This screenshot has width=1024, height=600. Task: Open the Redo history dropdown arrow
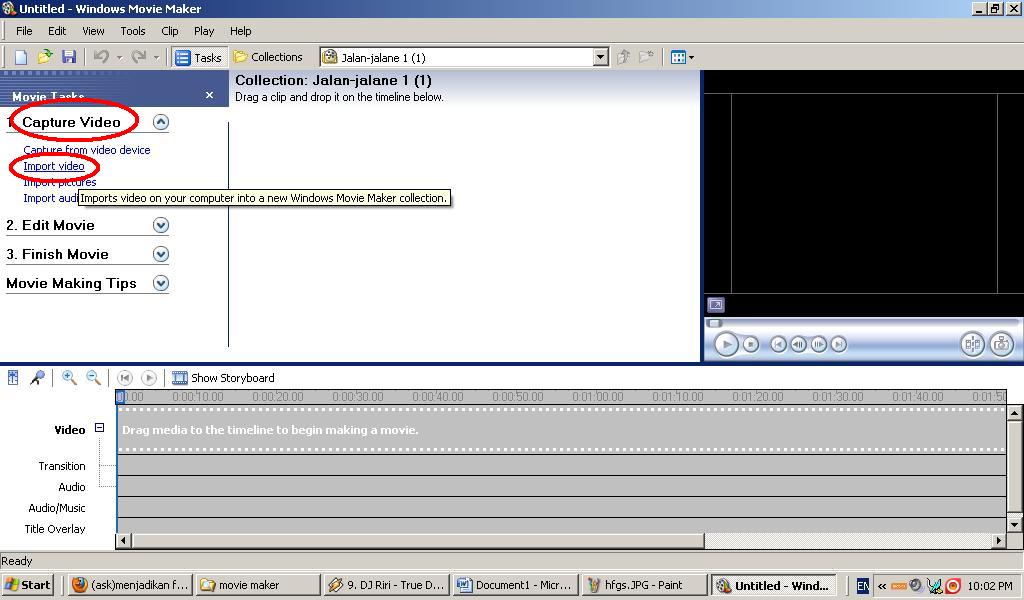(x=156, y=57)
